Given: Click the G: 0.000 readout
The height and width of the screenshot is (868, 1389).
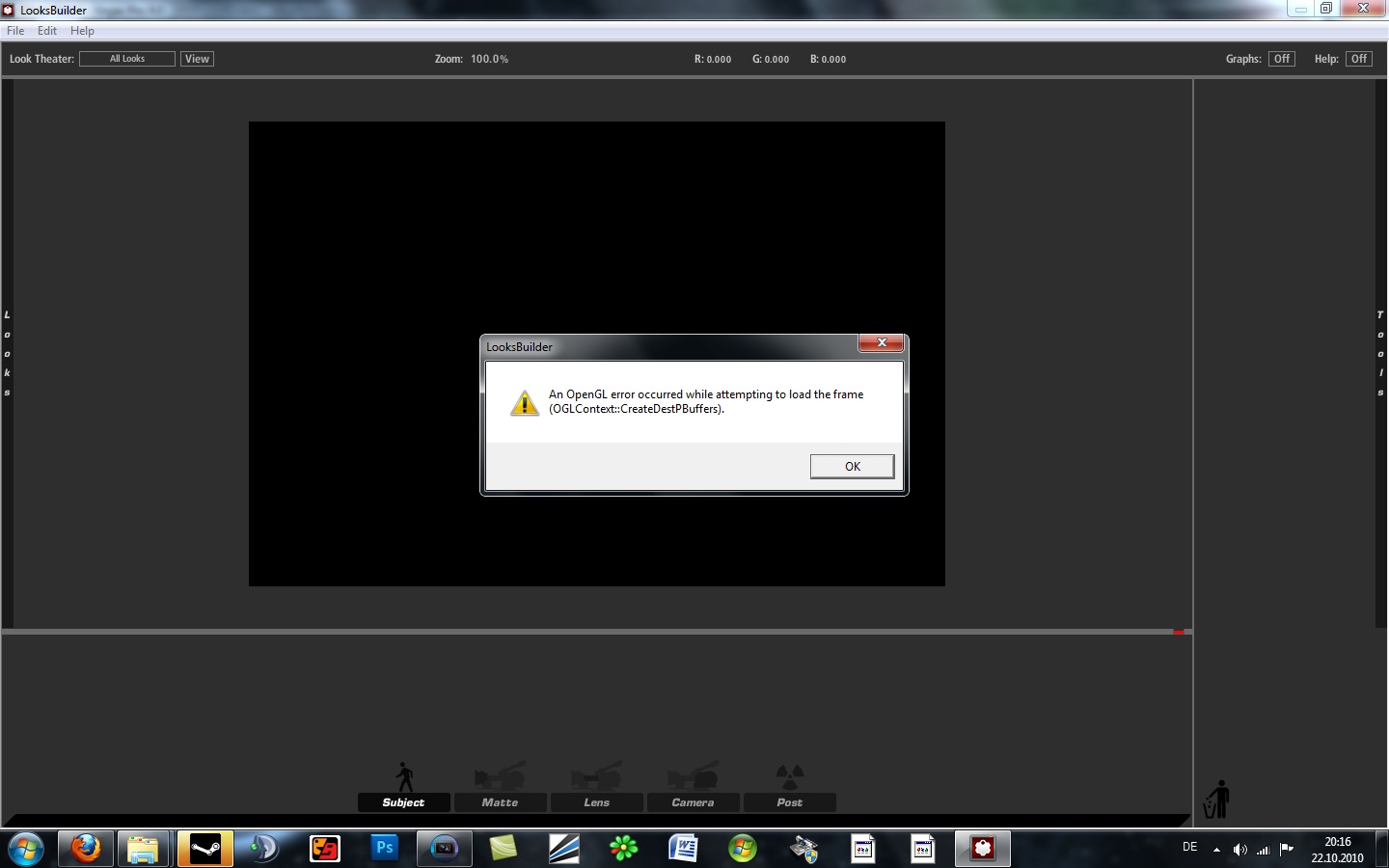Looking at the screenshot, I should coord(771,59).
